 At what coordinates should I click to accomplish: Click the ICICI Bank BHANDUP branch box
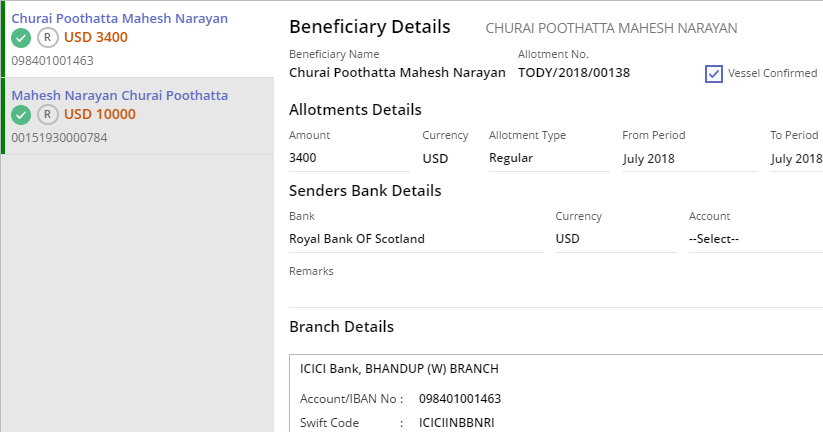click(556, 393)
